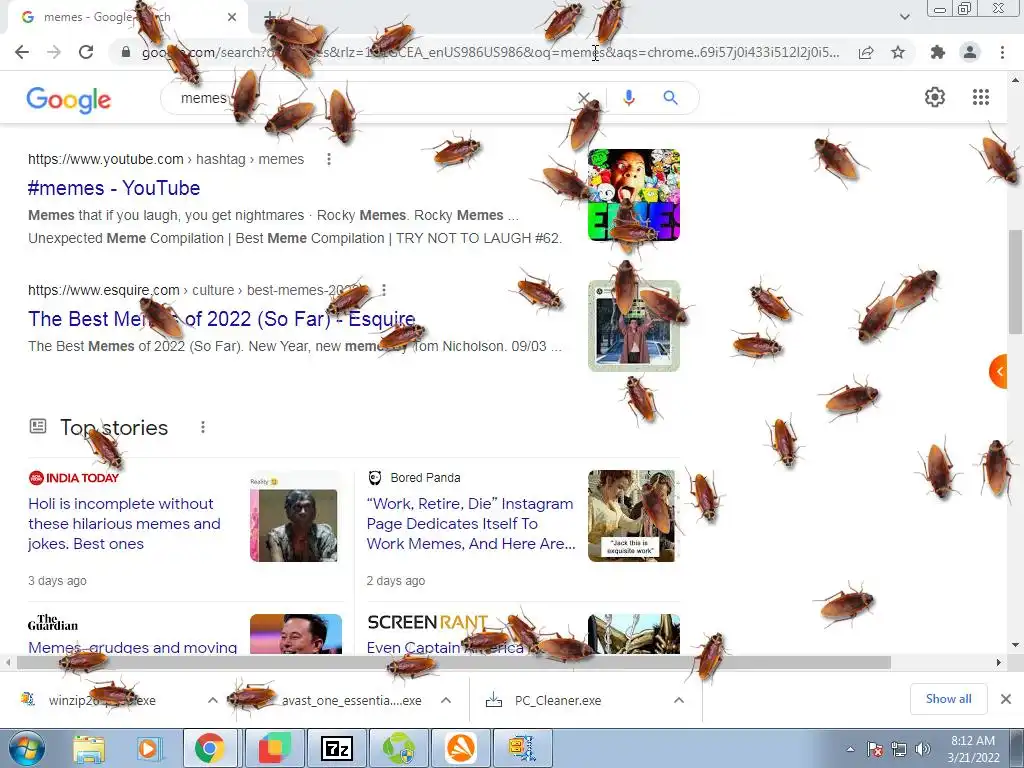Open the Google apps grid

click(980, 97)
